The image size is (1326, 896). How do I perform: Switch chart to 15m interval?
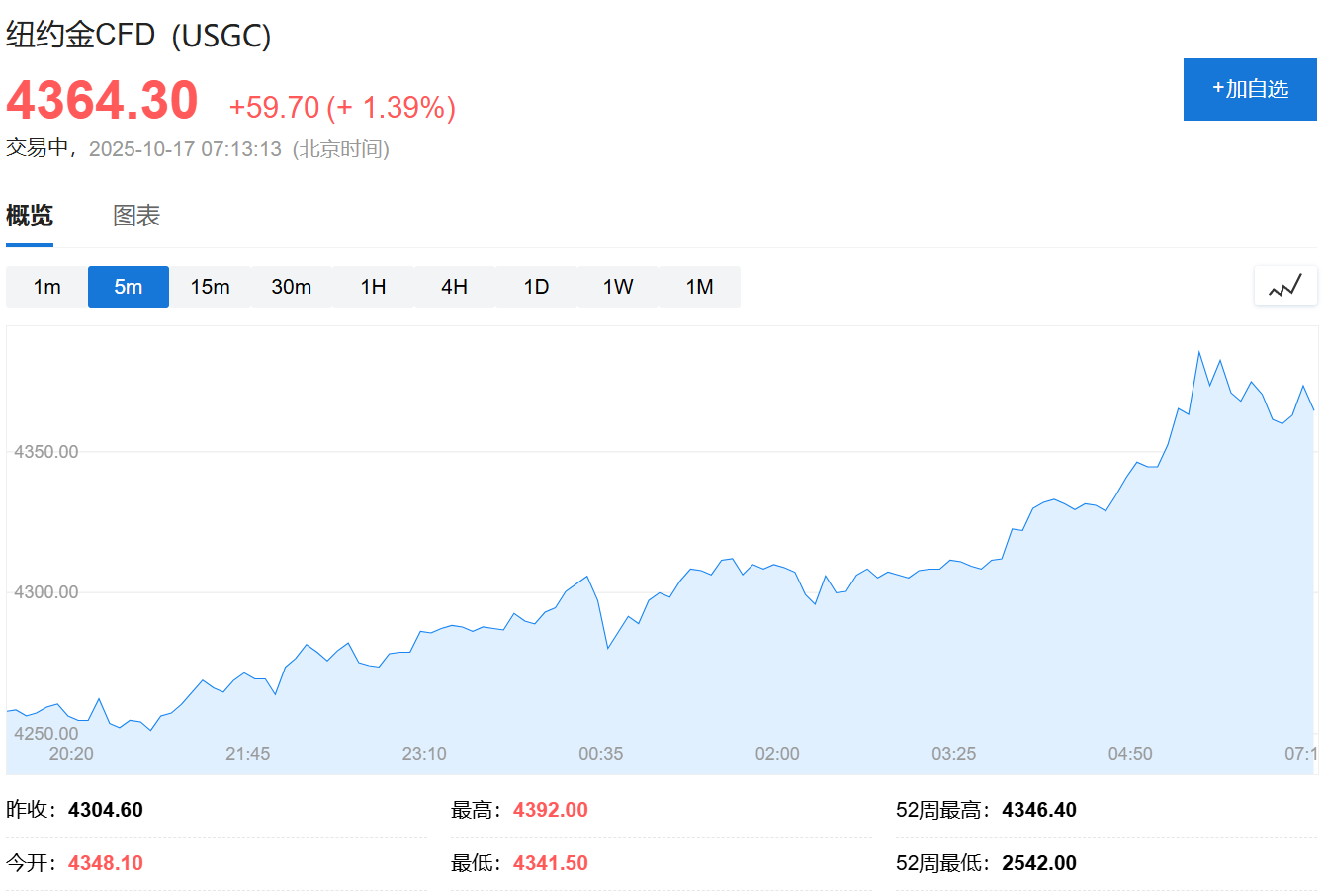click(x=210, y=287)
